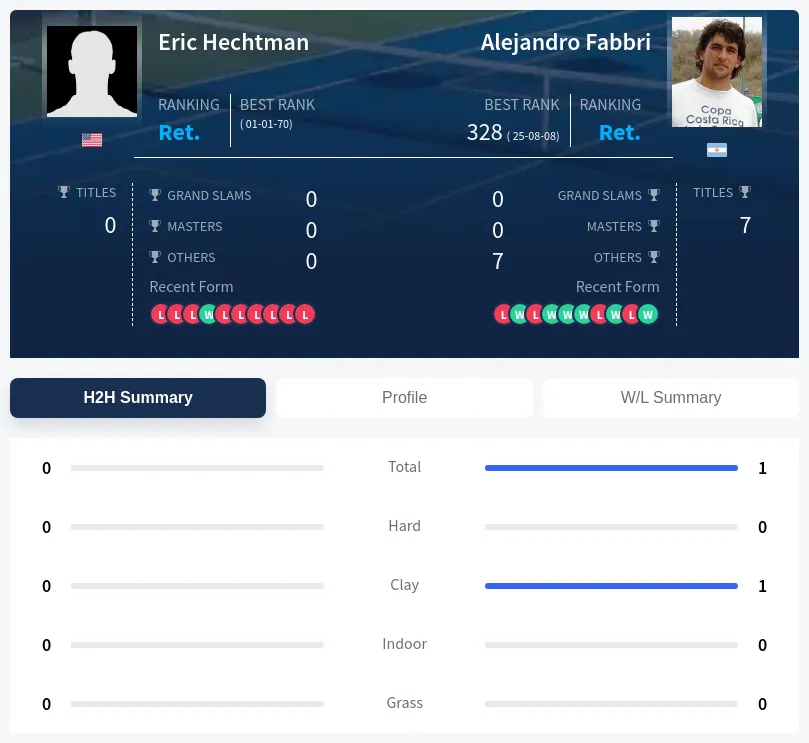Switch to the Profile tab
This screenshot has height=743, width=809.
tap(404, 398)
